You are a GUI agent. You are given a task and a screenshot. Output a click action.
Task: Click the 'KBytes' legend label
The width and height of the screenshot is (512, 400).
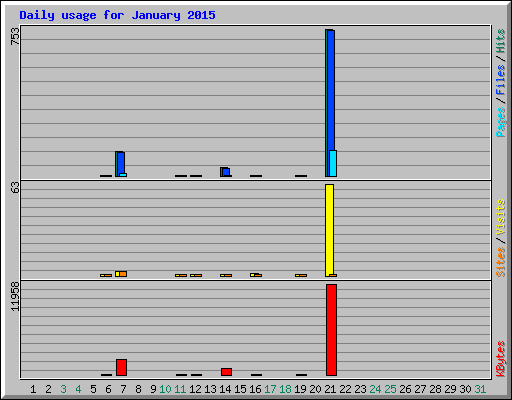pyautogui.click(x=501, y=359)
